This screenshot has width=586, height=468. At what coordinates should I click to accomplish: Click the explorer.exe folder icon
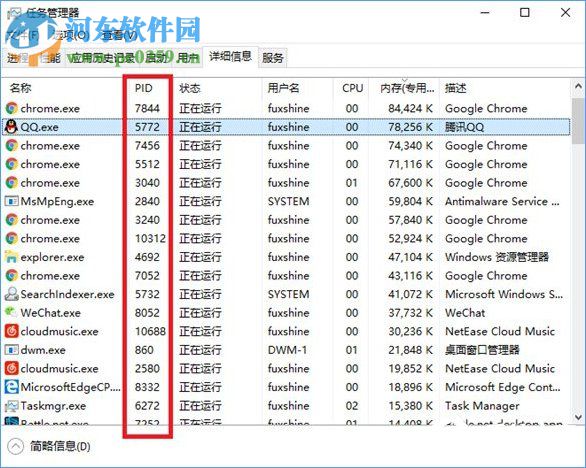(11, 257)
